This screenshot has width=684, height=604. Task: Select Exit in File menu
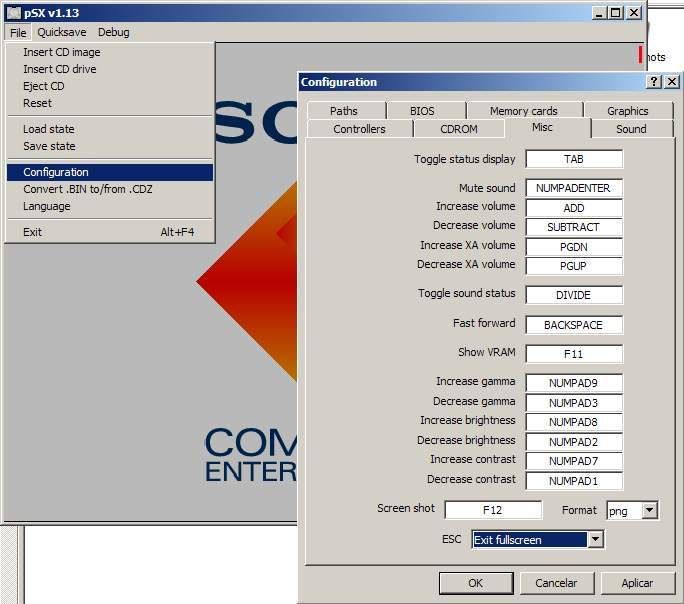click(110, 232)
